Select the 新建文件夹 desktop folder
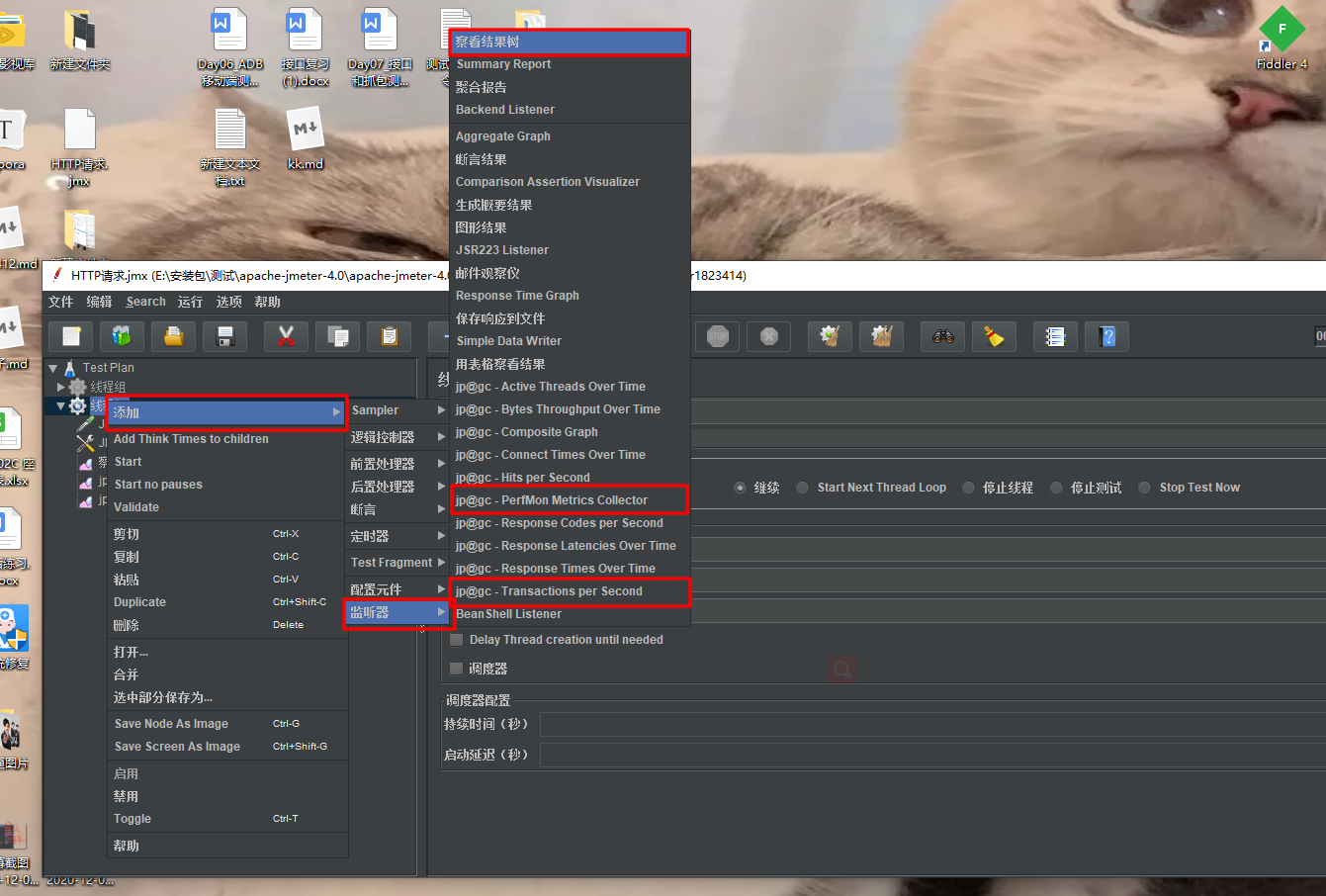 point(79,40)
